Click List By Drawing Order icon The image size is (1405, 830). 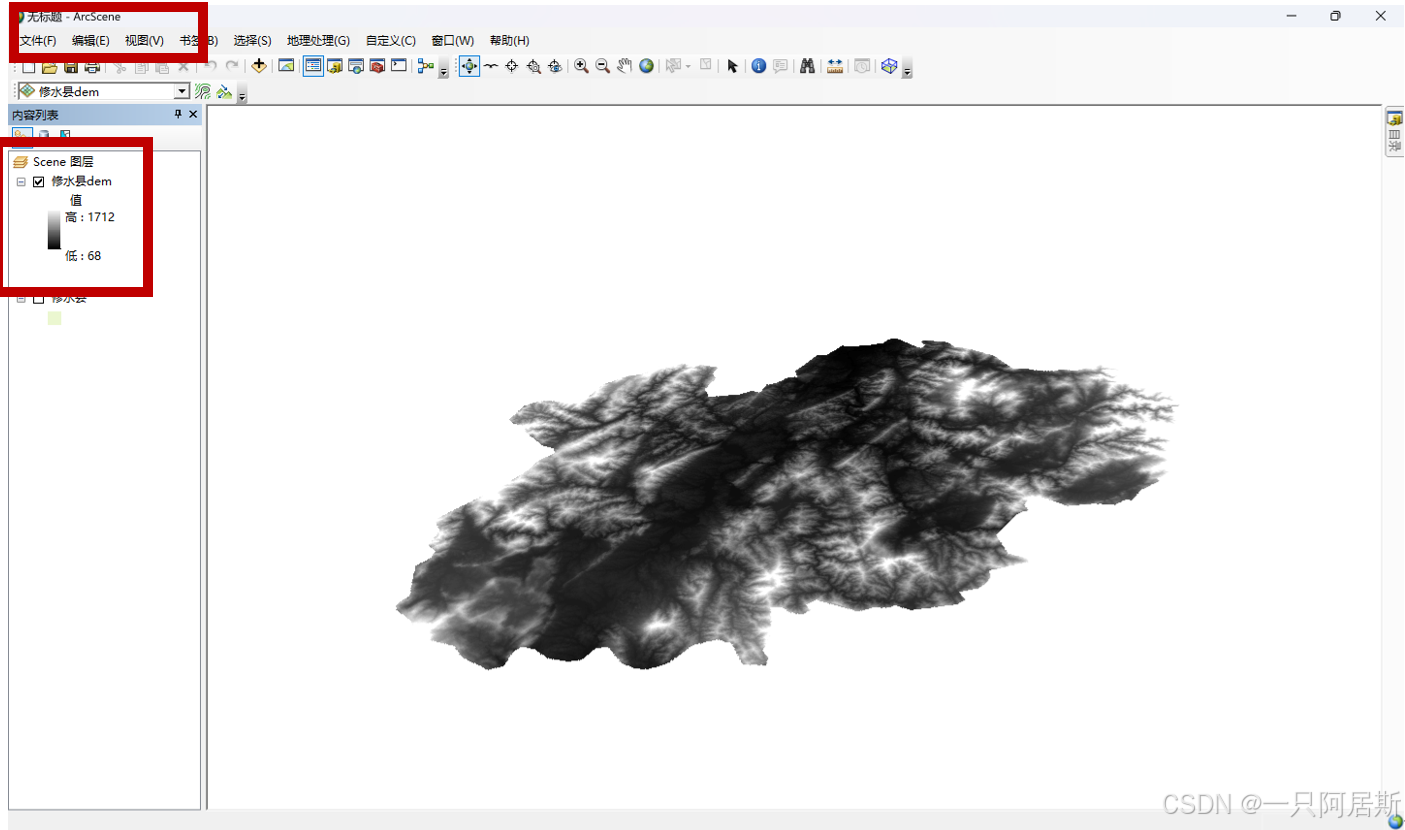pyautogui.click(x=22, y=135)
